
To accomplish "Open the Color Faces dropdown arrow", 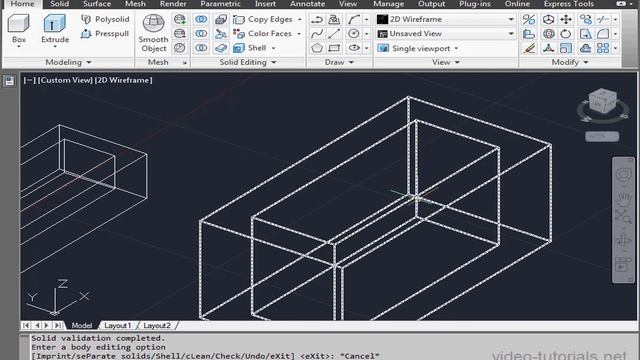I will (x=299, y=34).
